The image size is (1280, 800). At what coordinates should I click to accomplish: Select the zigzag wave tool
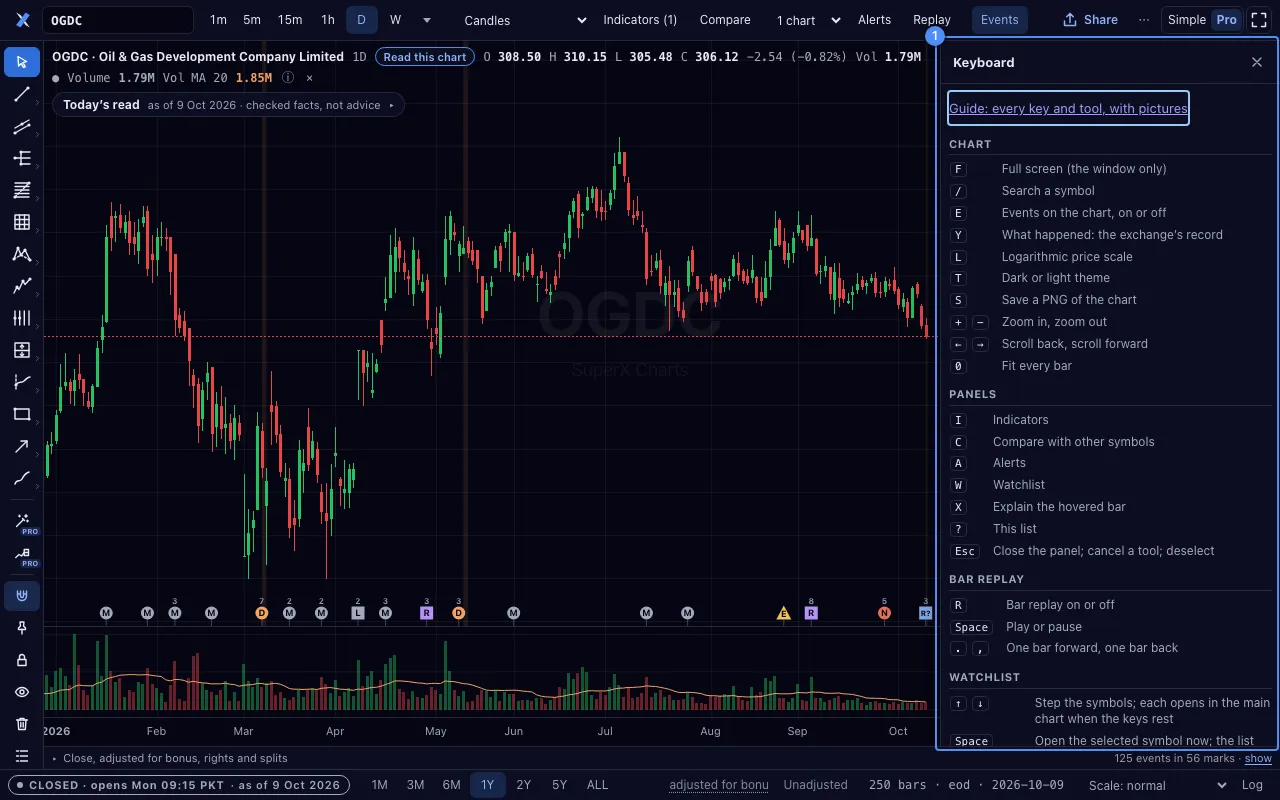point(22,286)
